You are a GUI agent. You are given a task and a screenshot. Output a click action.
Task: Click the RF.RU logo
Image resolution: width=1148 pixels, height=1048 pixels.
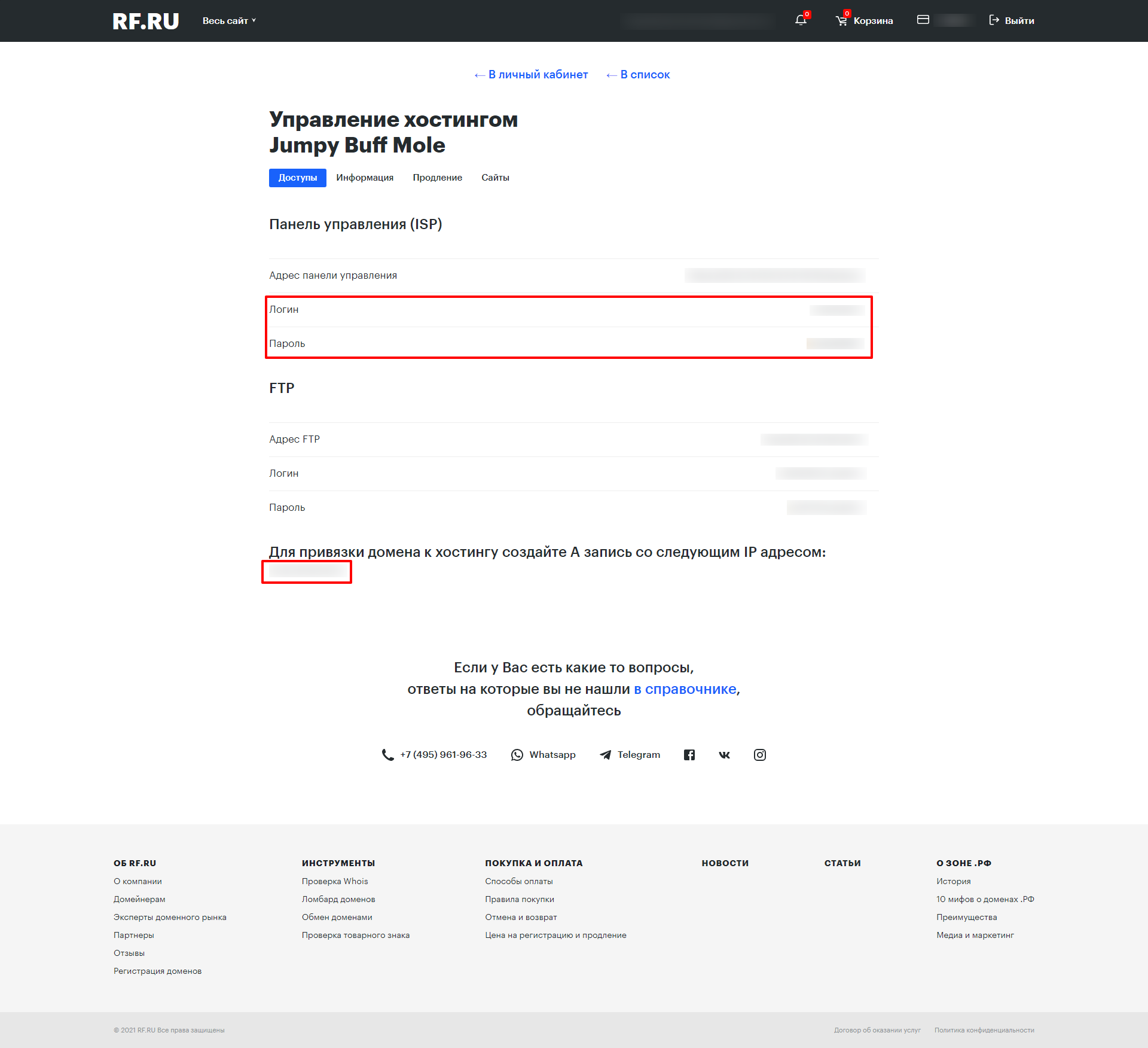point(146,21)
